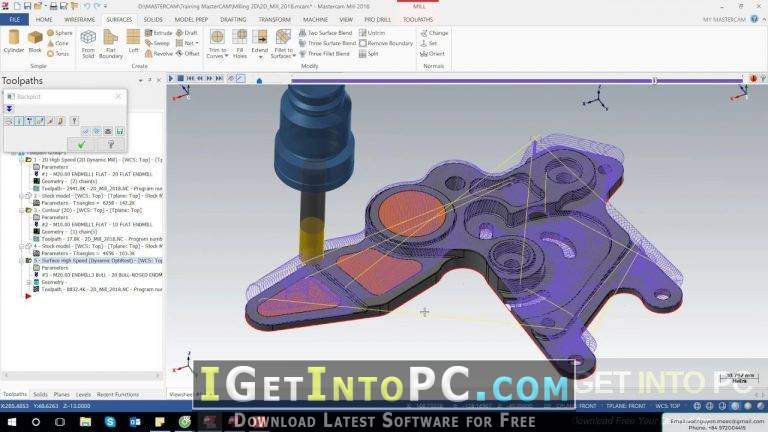768x432 pixels.
Task: Click the Fill Holes tool
Action: click(x=240, y=43)
